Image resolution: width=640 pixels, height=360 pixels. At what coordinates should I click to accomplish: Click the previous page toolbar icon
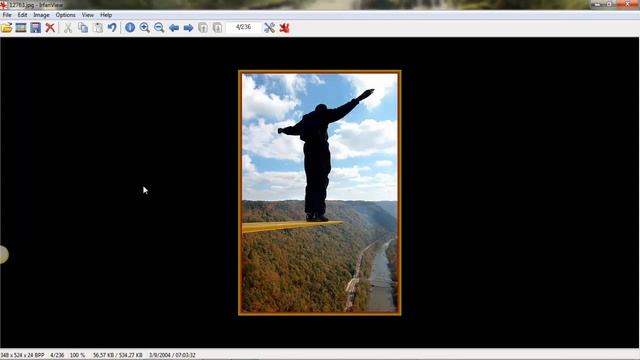tap(203, 27)
